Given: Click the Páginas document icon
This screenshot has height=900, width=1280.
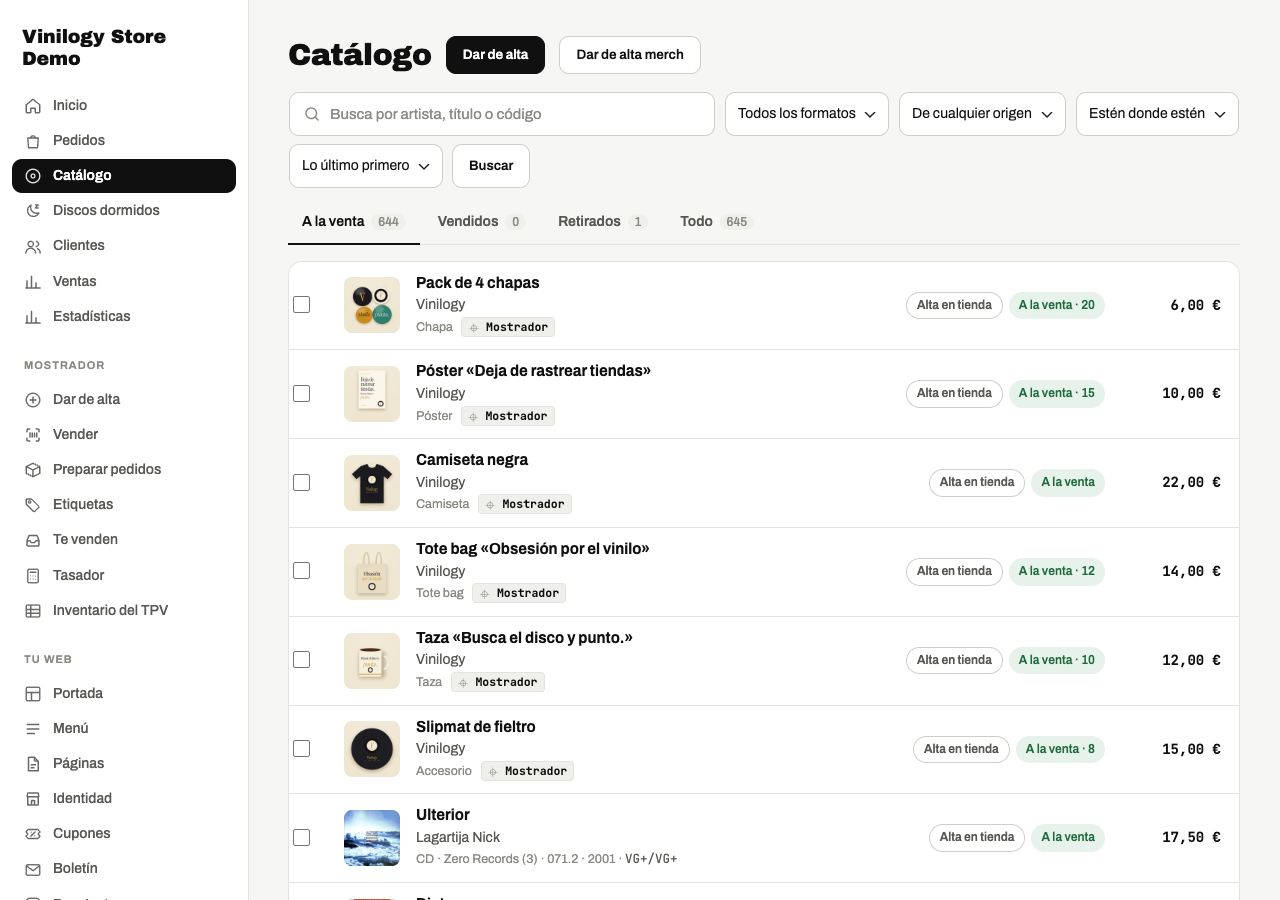Looking at the screenshot, I should [33, 764].
